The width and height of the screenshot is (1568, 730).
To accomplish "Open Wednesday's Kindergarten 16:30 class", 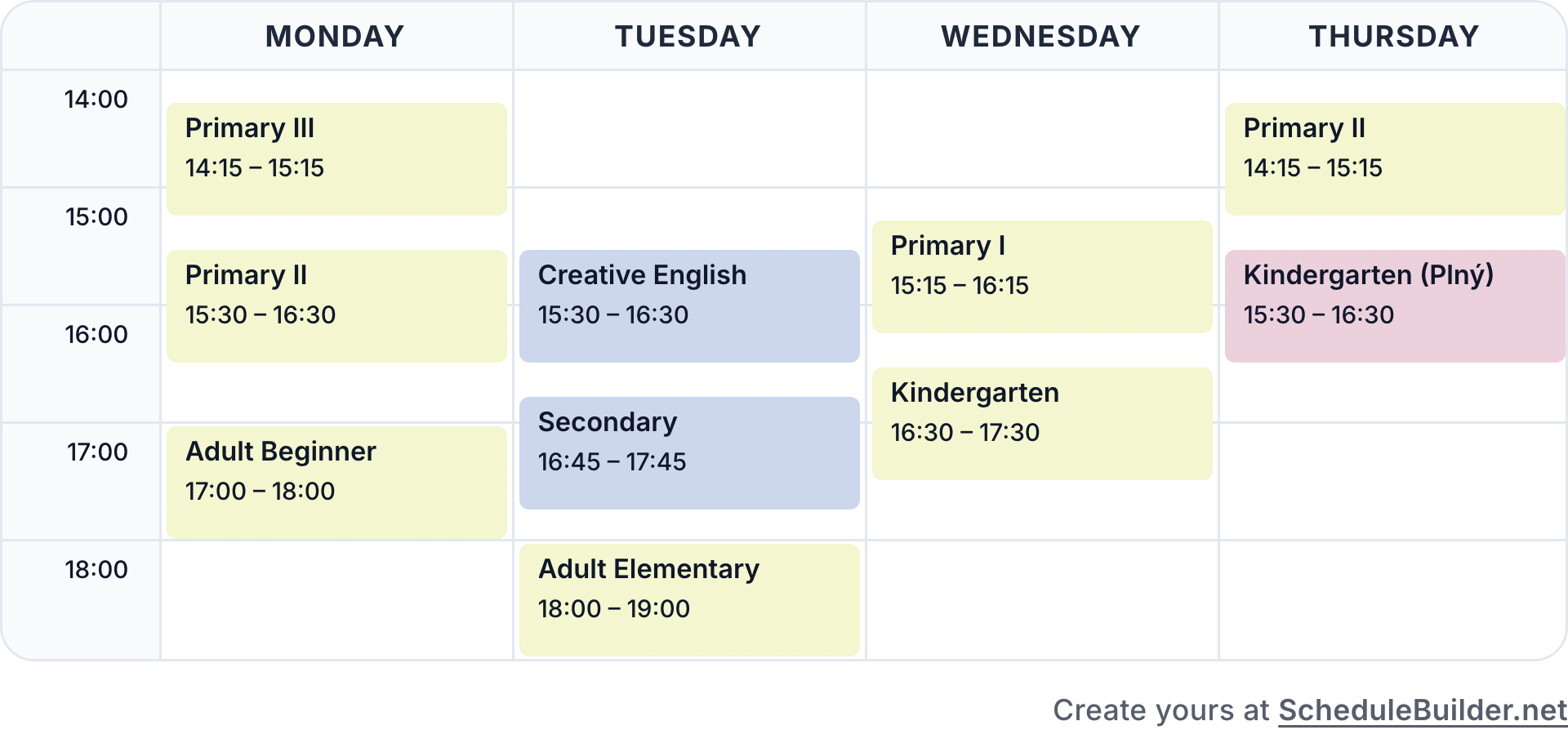I will 1042,424.
